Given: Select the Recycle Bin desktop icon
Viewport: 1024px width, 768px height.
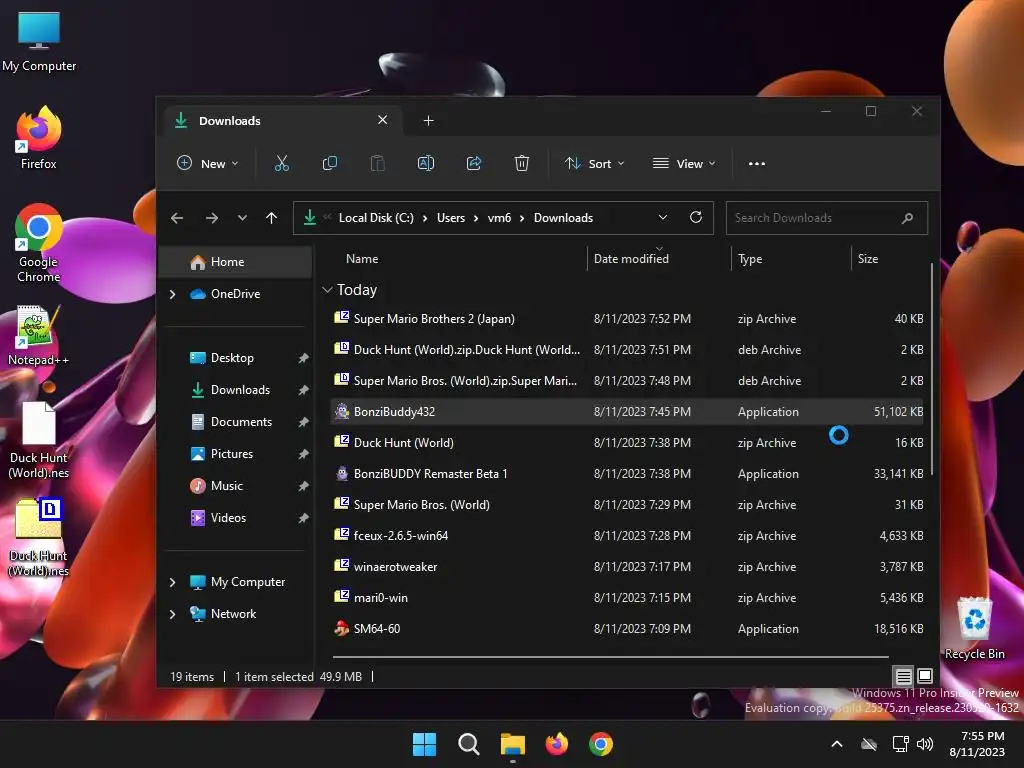Looking at the screenshot, I should coord(974,628).
